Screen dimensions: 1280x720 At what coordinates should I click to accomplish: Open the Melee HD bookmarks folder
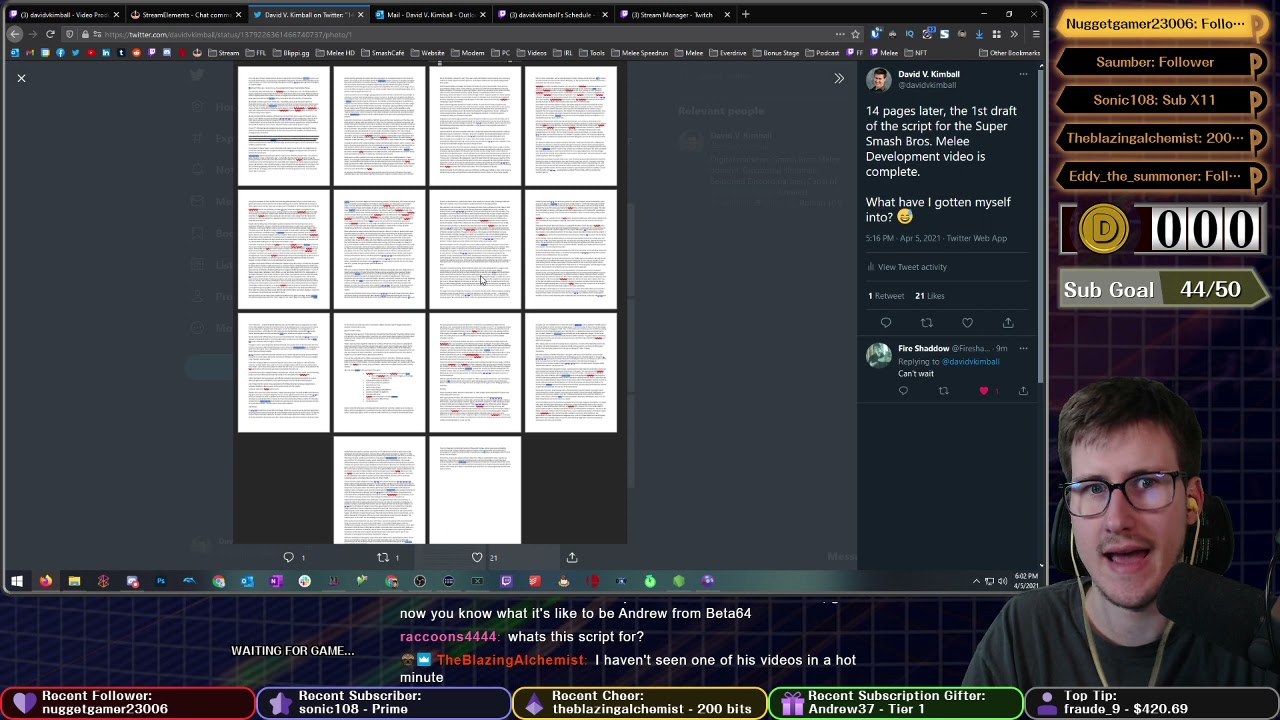pyautogui.click(x=335, y=53)
